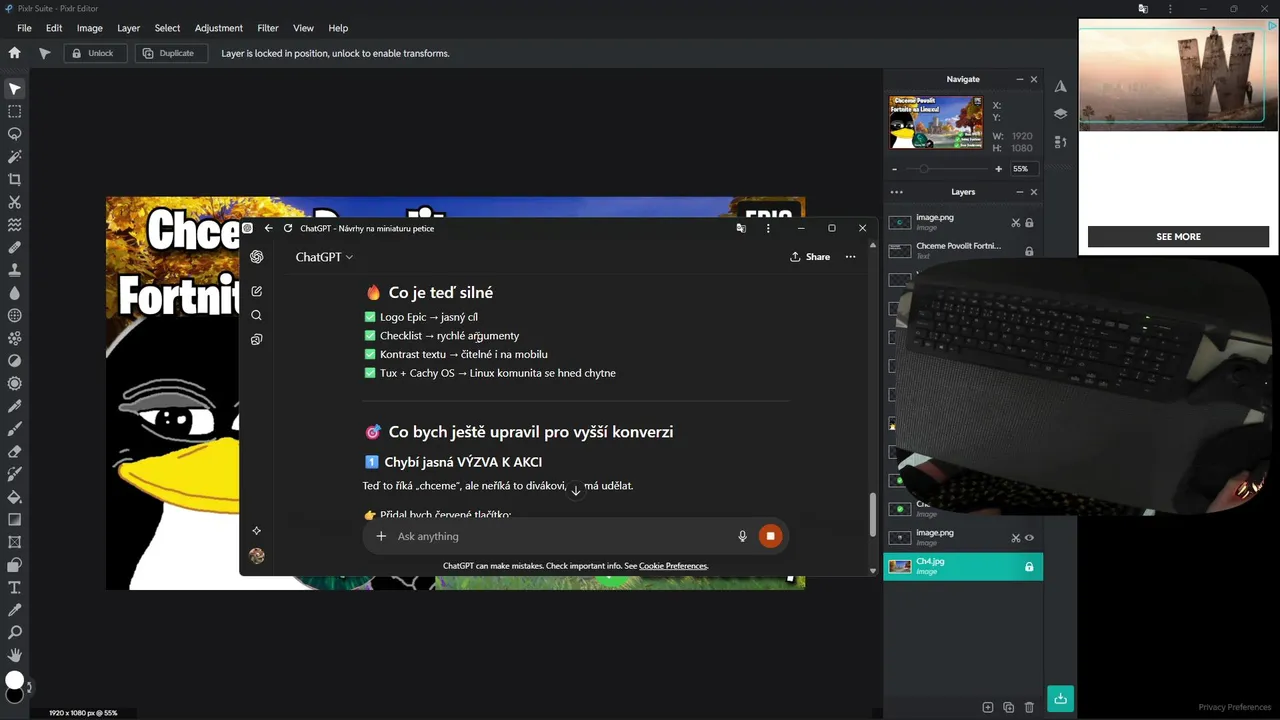Click Share in ChatGPT
Viewport: 1280px width, 720px height.
click(810, 257)
